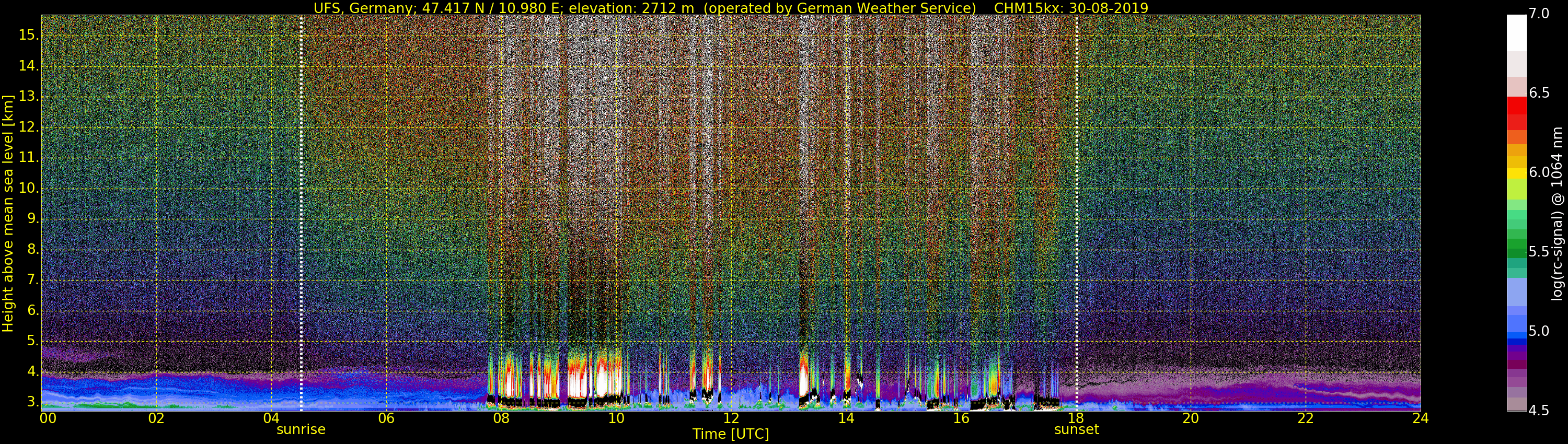Click the height axis tick "13."
This screenshot has width=1568, height=444.
pyautogui.click(x=29, y=97)
